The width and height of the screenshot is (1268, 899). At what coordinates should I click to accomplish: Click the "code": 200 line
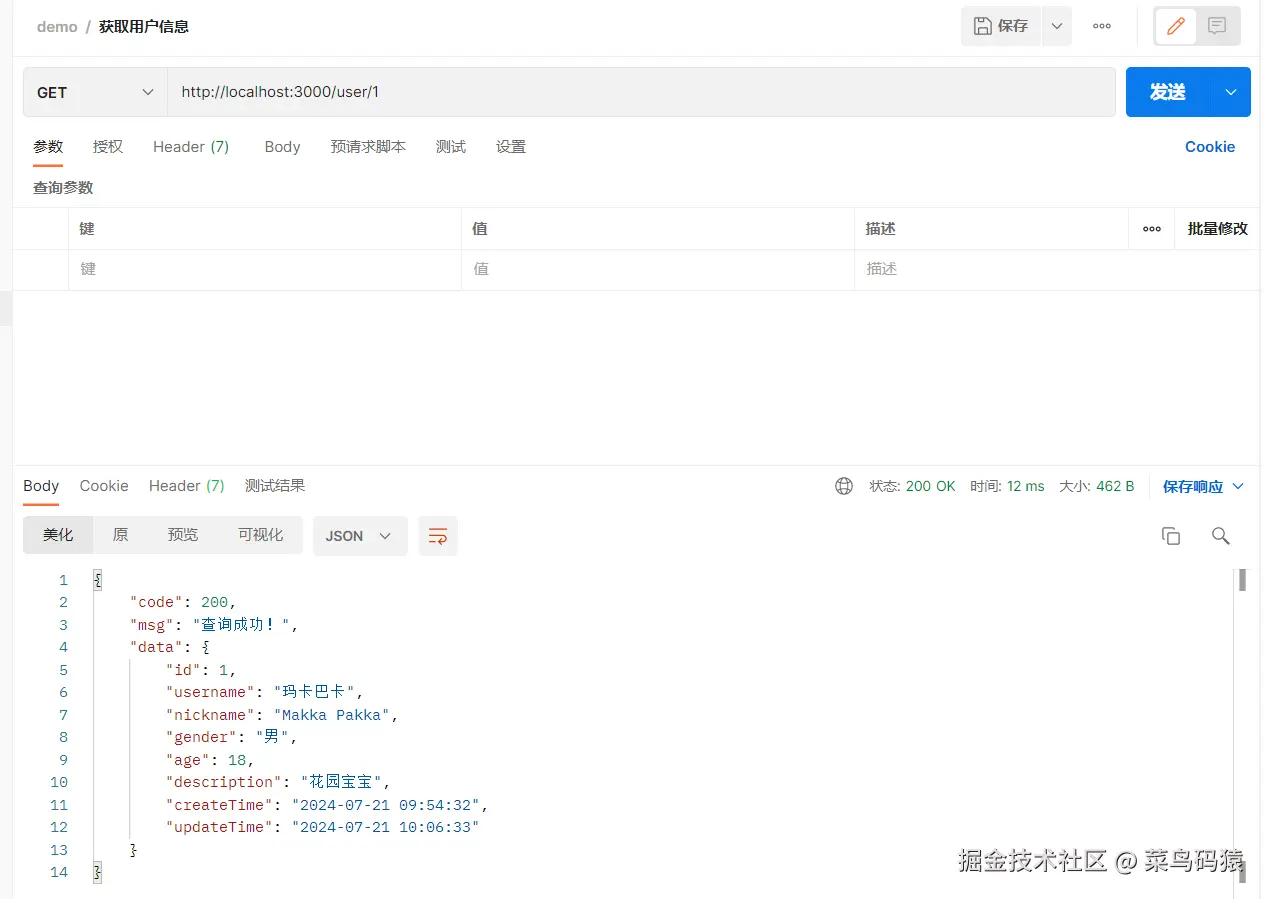183,602
